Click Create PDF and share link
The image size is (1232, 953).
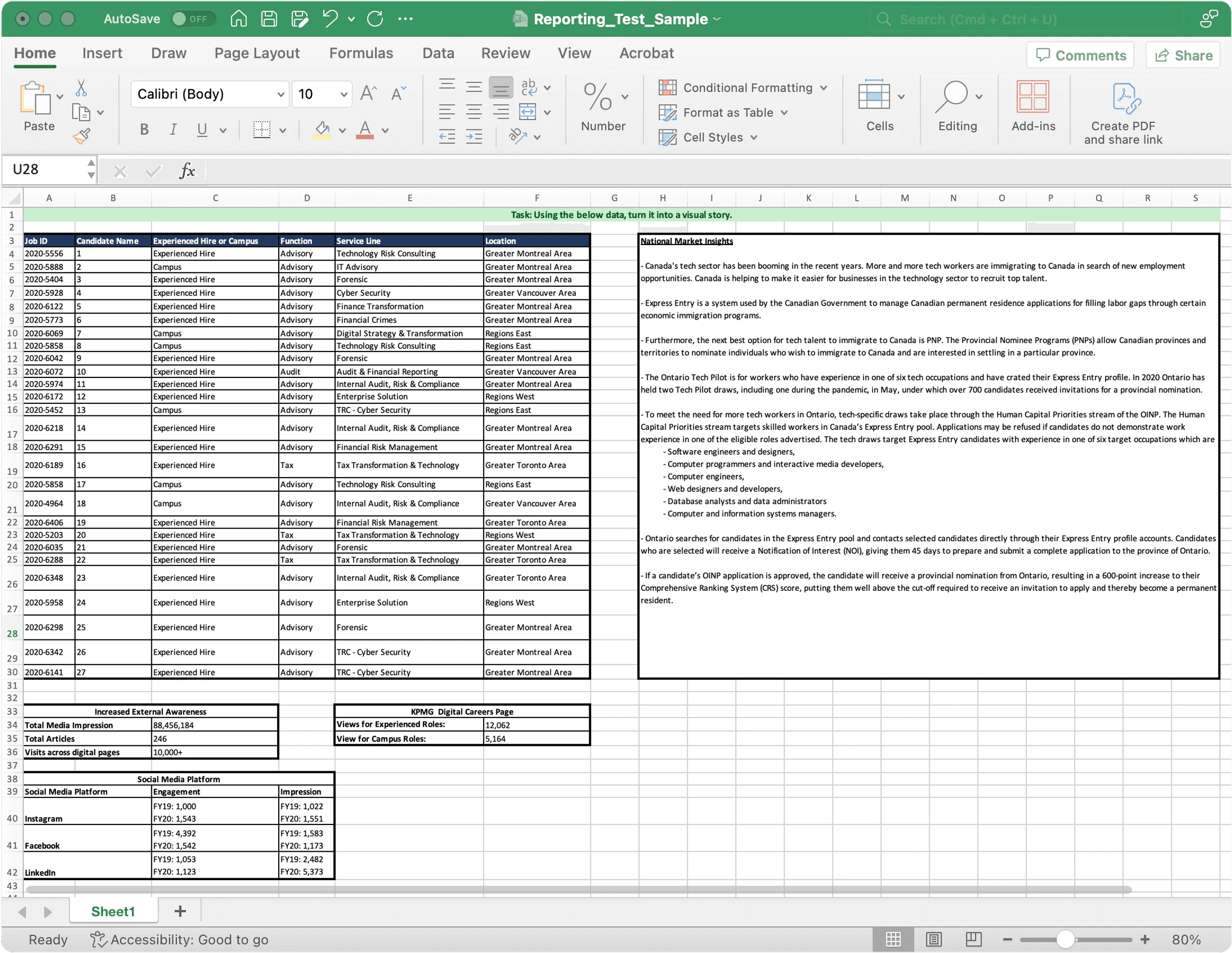[1123, 113]
